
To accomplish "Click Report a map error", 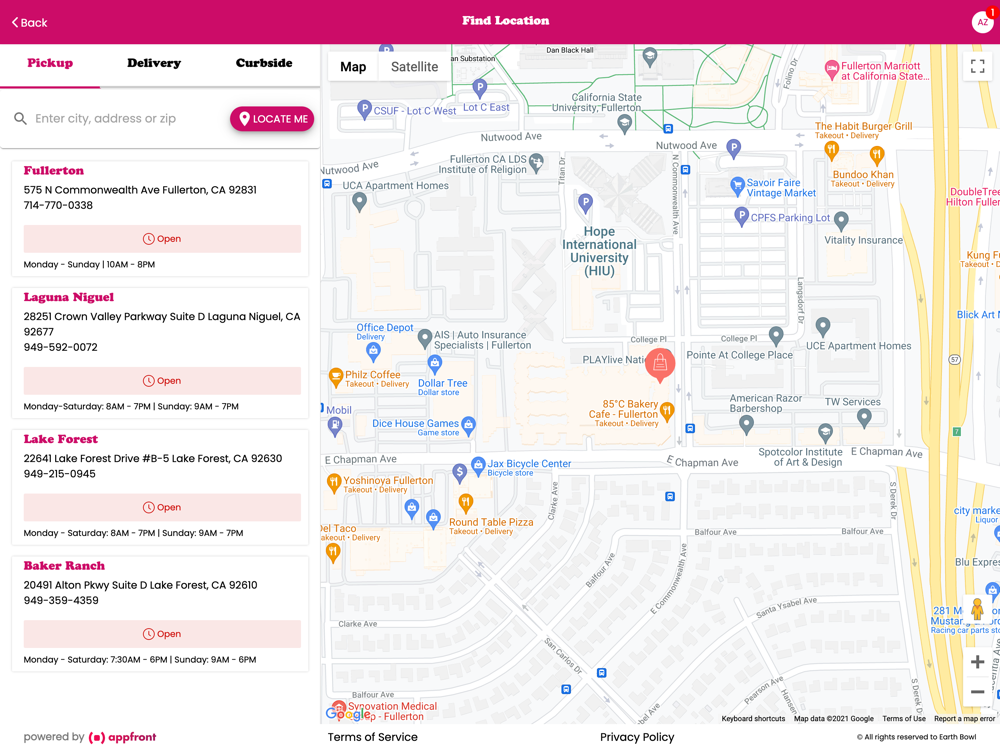I will [964, 718].
